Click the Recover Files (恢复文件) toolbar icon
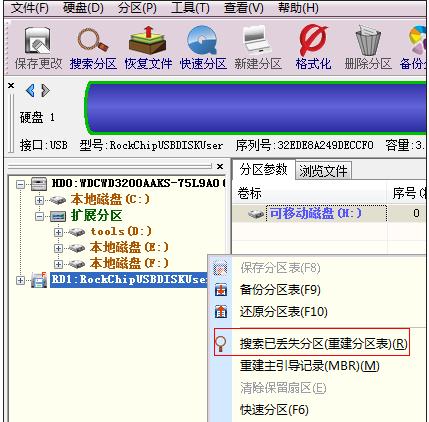The width and height of the screenshot is (429, 422). pyautogui.click(x=148, y=41)
